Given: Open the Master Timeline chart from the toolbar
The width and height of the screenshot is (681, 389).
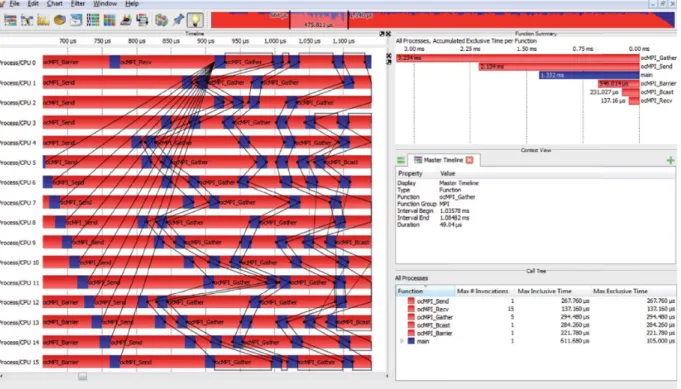Looking at the screenshot, I should click(x=10, y=20).
